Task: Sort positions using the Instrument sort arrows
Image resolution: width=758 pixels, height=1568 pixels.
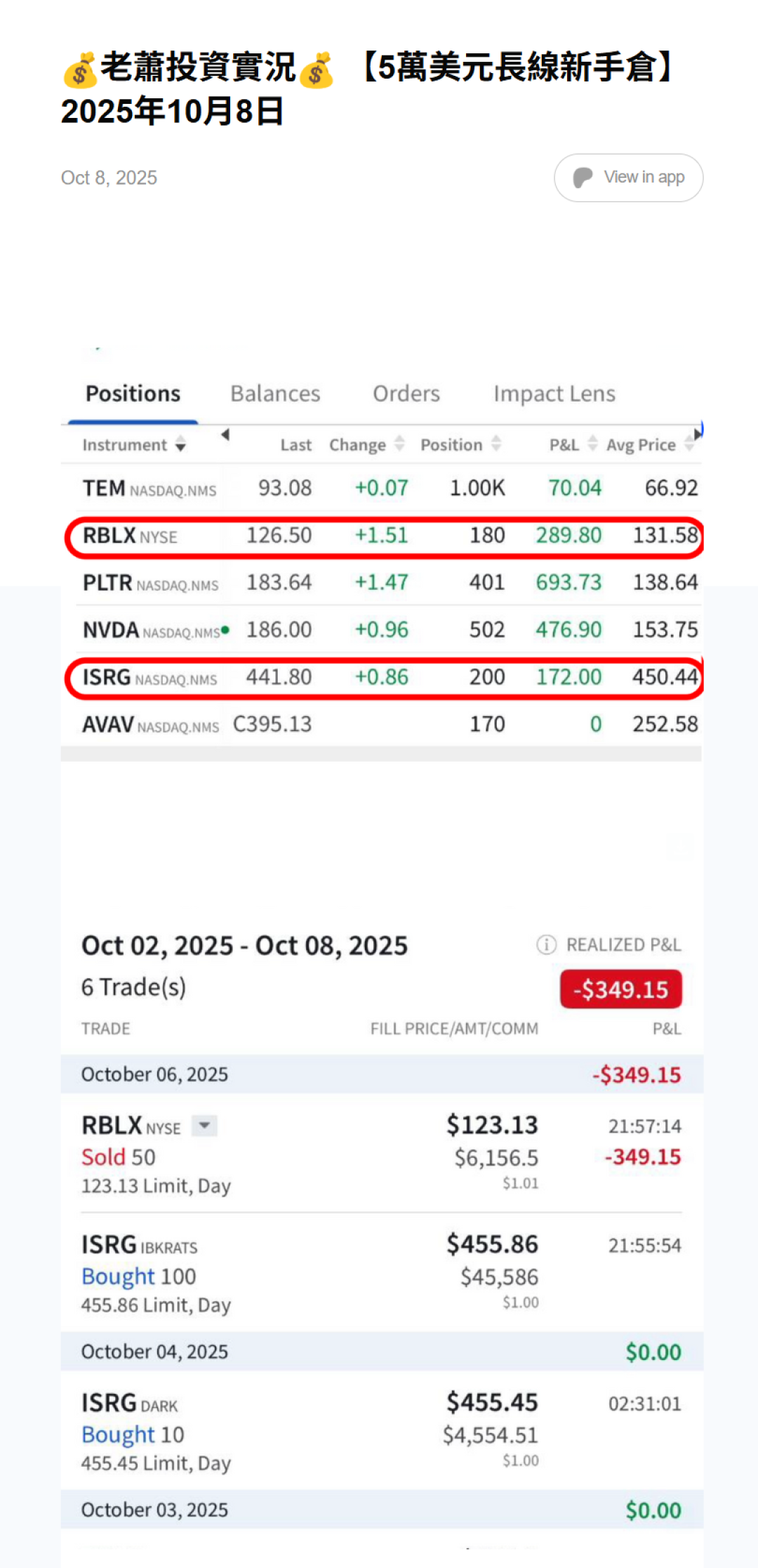Action: coord(180,444)
